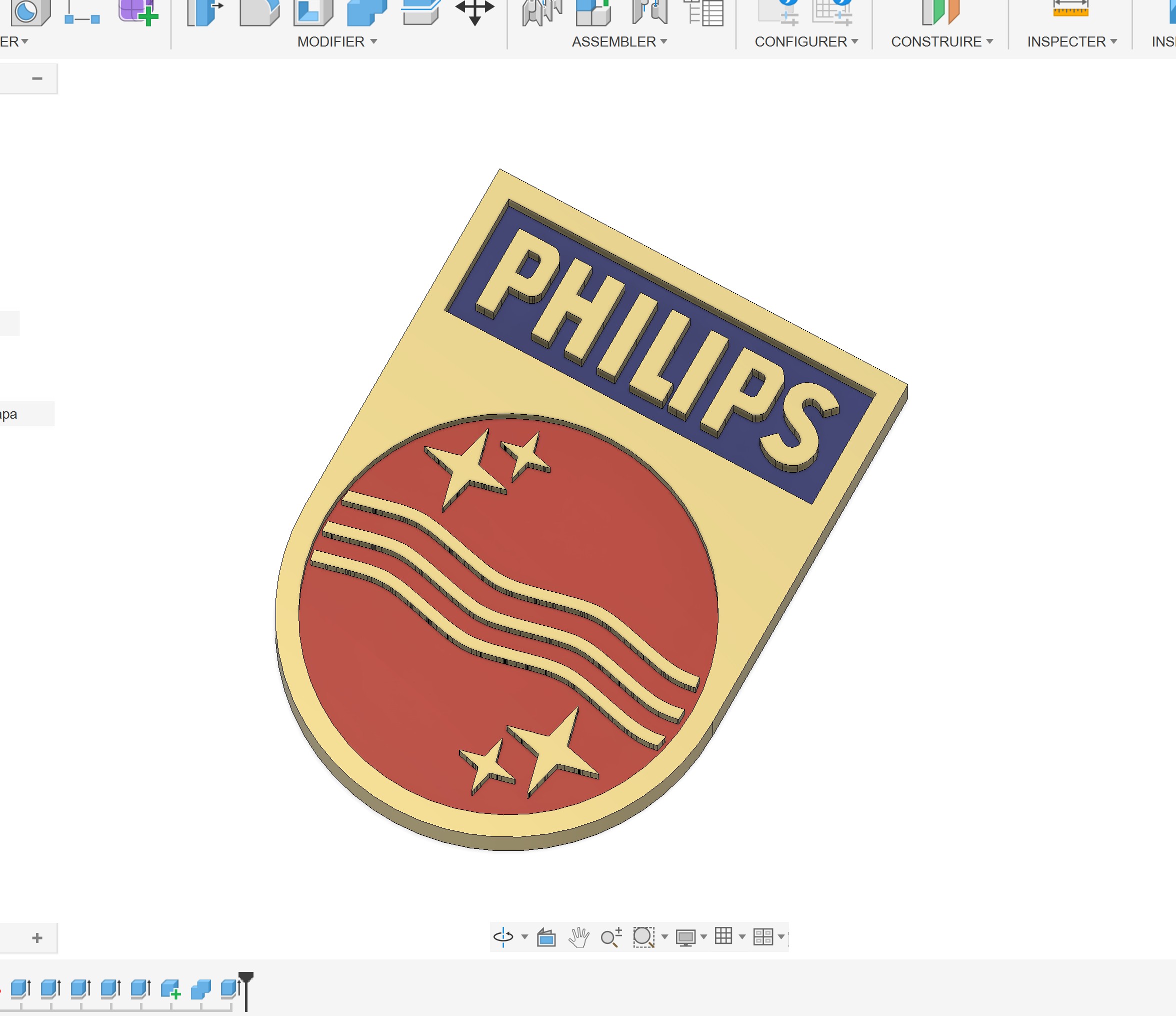Viewport: 1176px width, 1016px height.
Task: Select the Fillet tool icon
Action: click(259, 13)
